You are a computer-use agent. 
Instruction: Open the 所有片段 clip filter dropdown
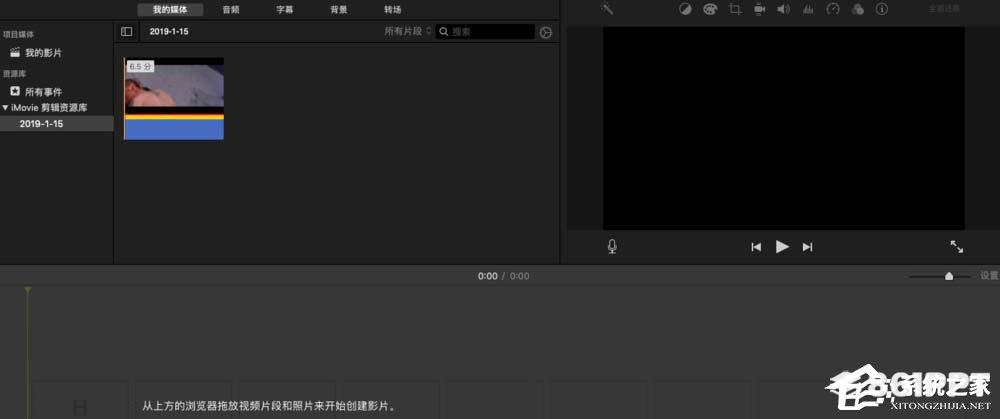(x=408, y=32)
